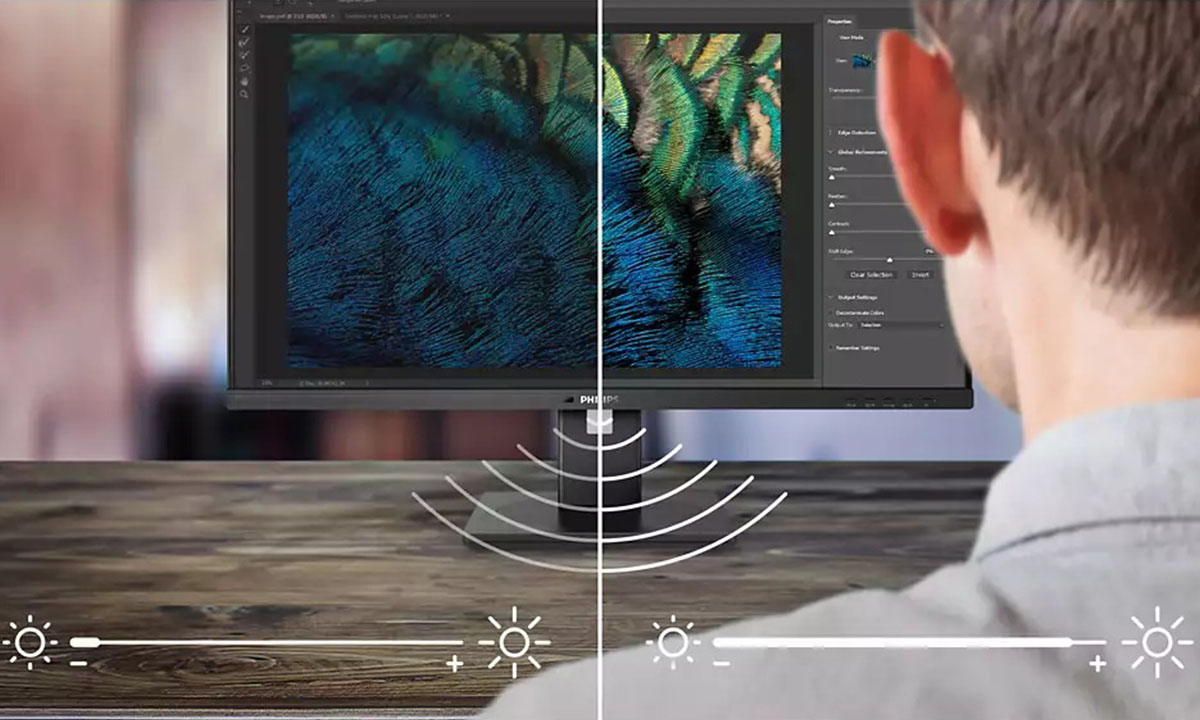Switch to the Properties panel tab
Image resolution: width=1200 pixels, height=720 pixels.
coord(839,21)
